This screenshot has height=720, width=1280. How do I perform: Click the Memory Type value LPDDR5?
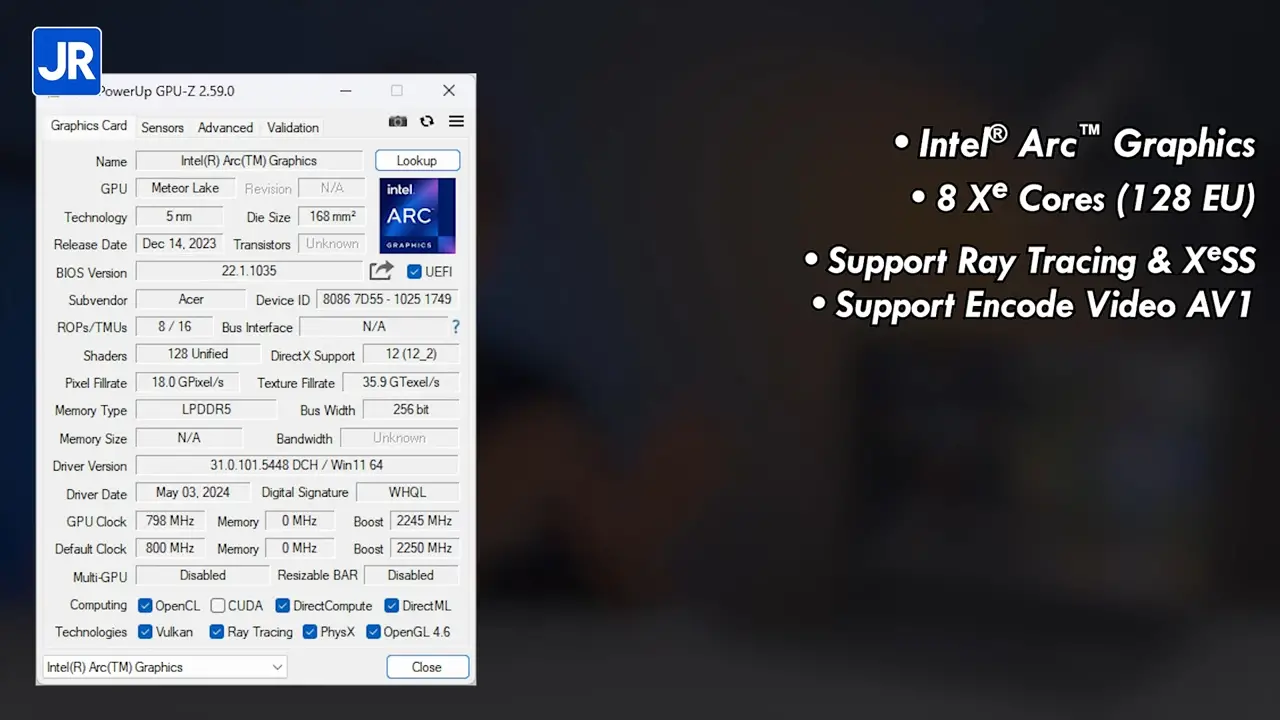[206, 410]
